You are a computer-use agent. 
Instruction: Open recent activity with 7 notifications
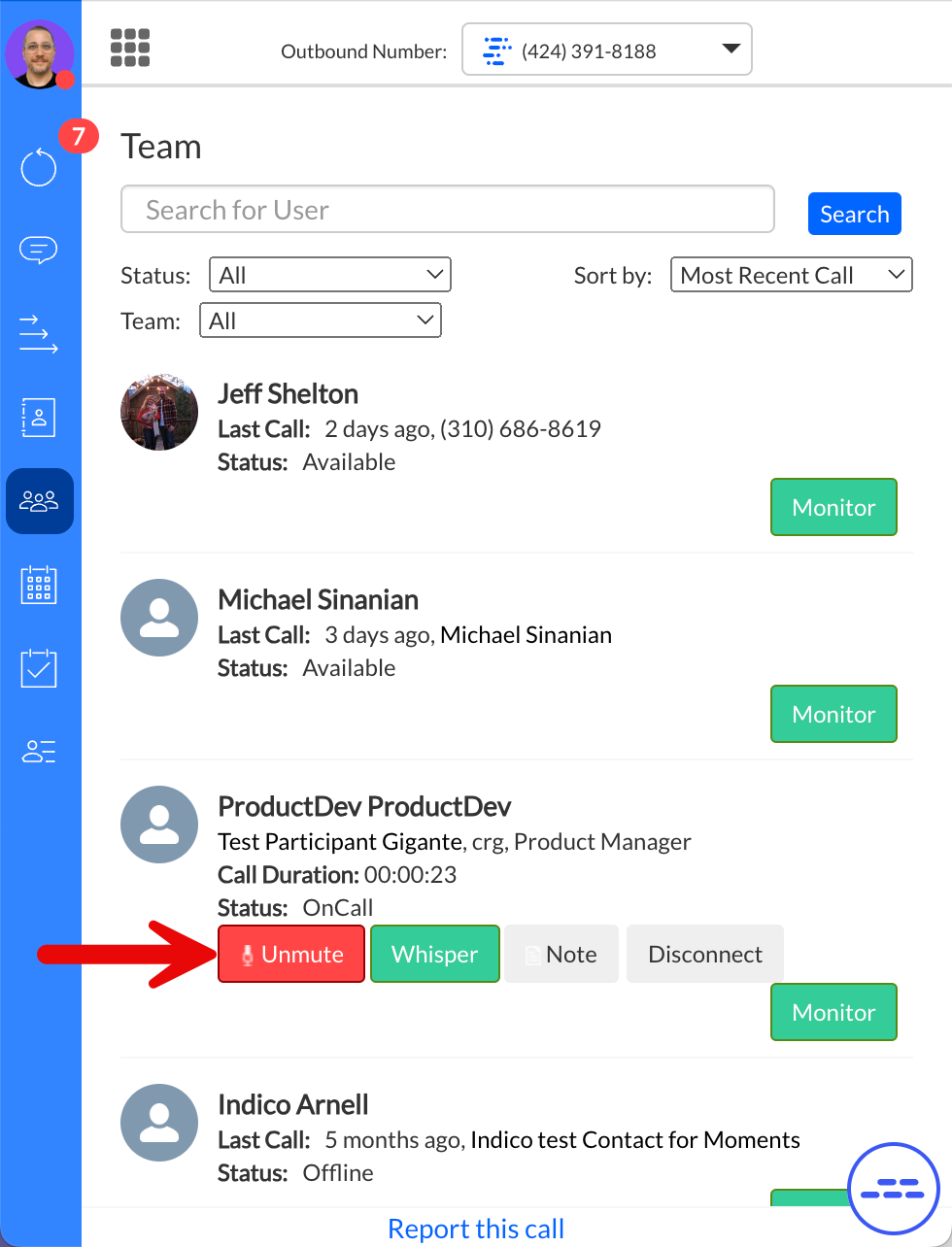[x=40, y=167]
